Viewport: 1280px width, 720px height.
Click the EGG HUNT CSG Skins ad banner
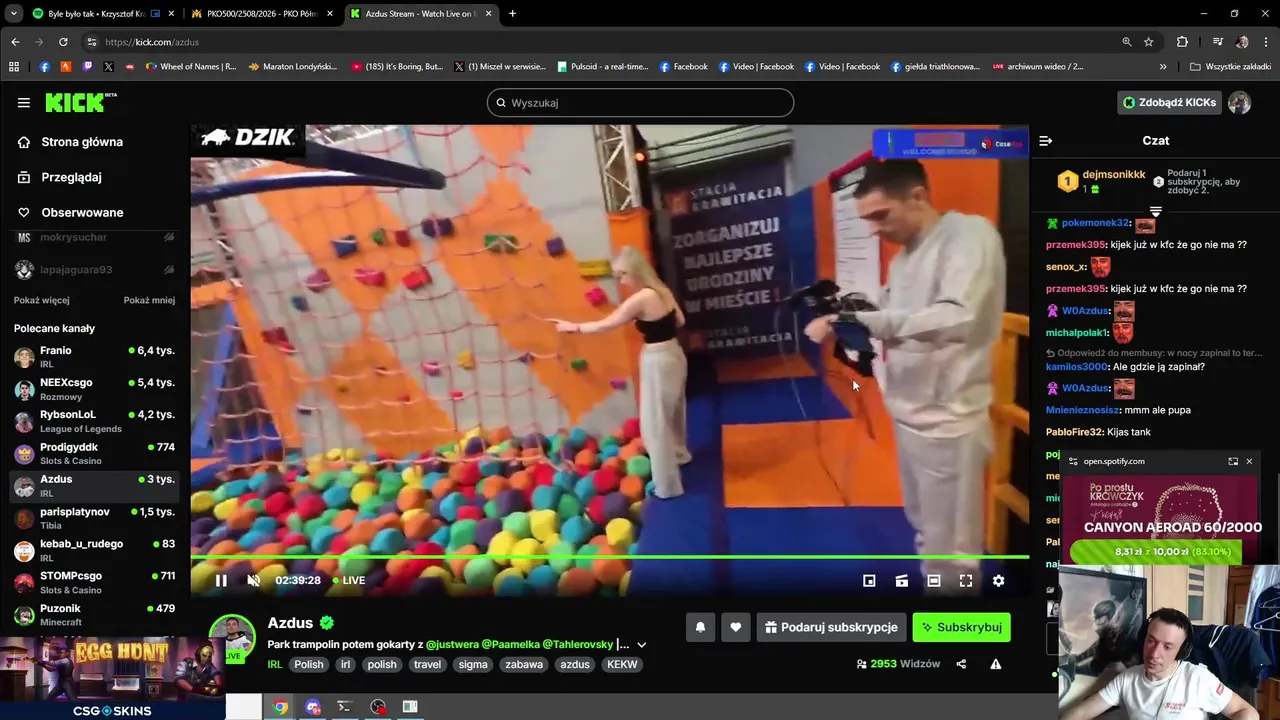tap(112, 678)
